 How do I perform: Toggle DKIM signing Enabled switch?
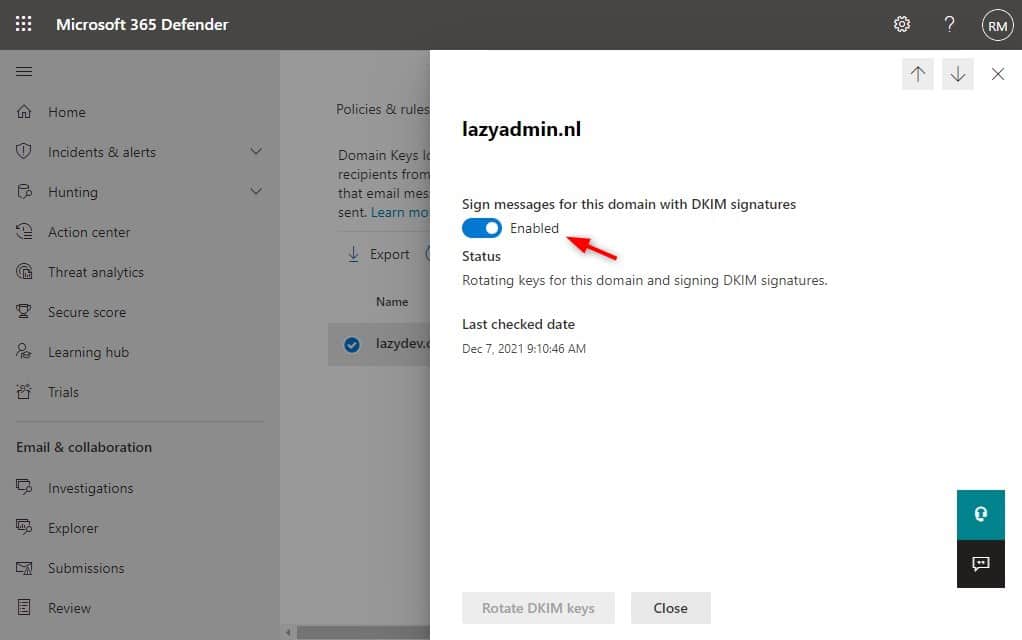pos(482,228)
